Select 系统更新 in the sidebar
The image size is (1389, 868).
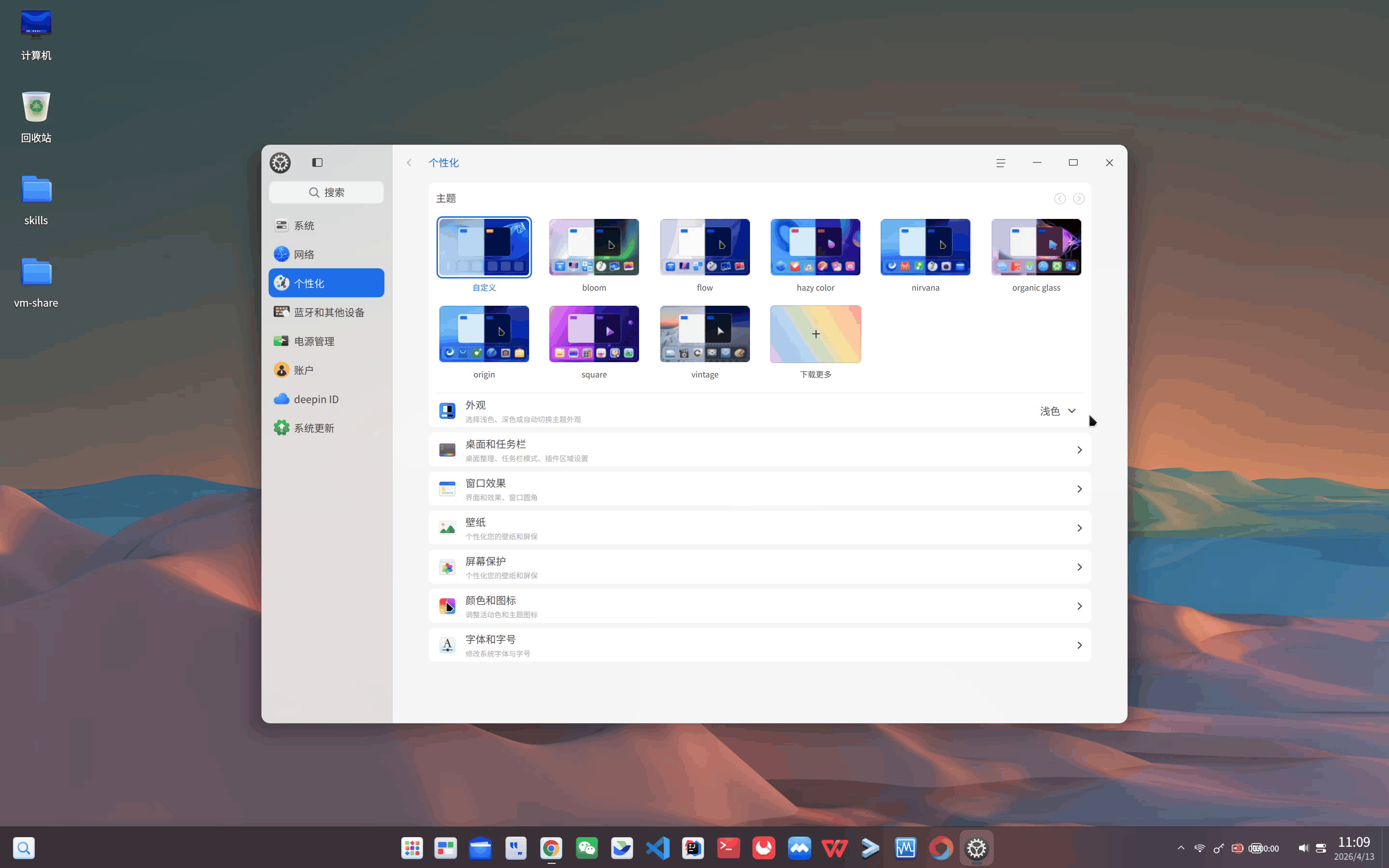pyautogui.click(x=326, y=428)
